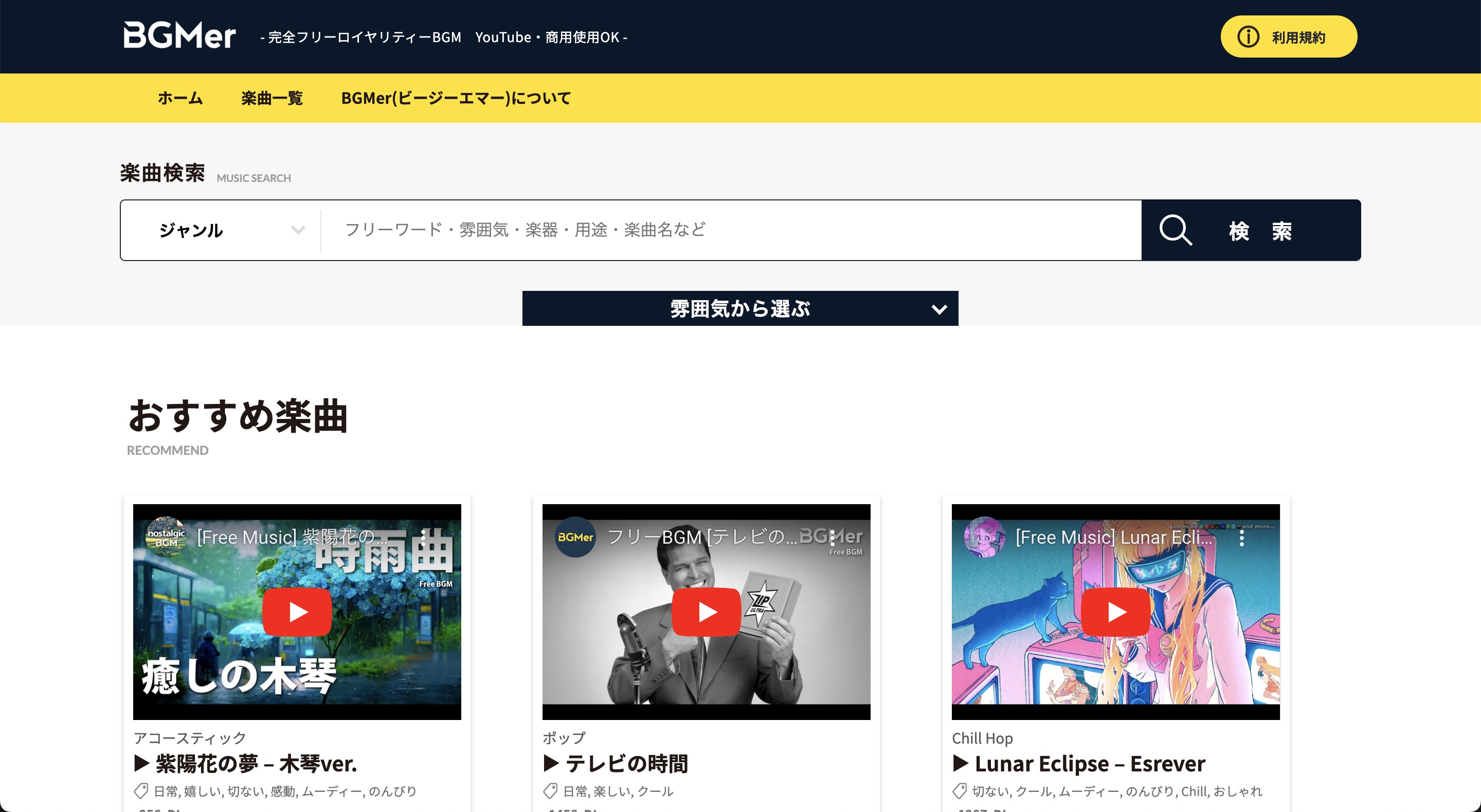Click the info icon beside 利用規約

click(1248, 37)
